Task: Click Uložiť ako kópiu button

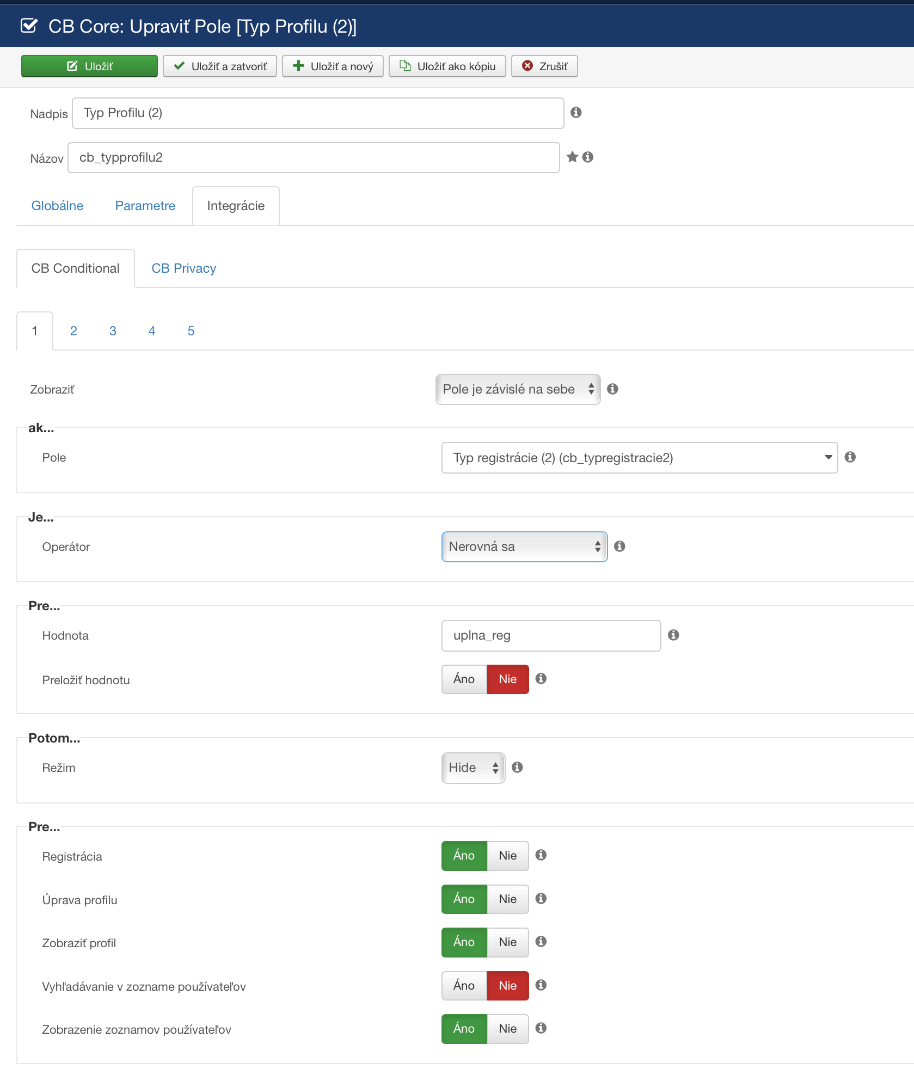Action: point(448,66)
